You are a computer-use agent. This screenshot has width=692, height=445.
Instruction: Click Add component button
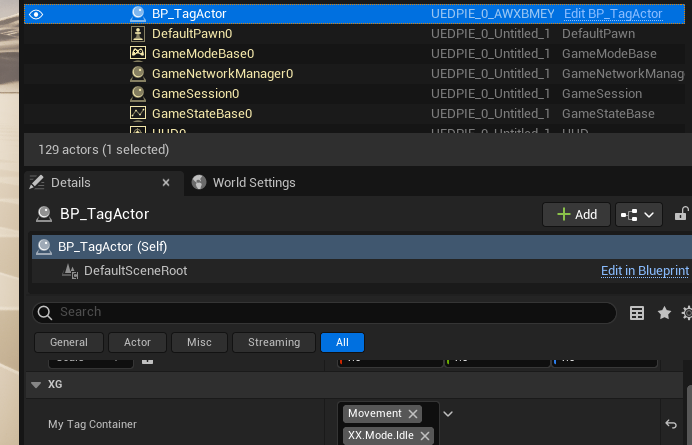point(576,215)
